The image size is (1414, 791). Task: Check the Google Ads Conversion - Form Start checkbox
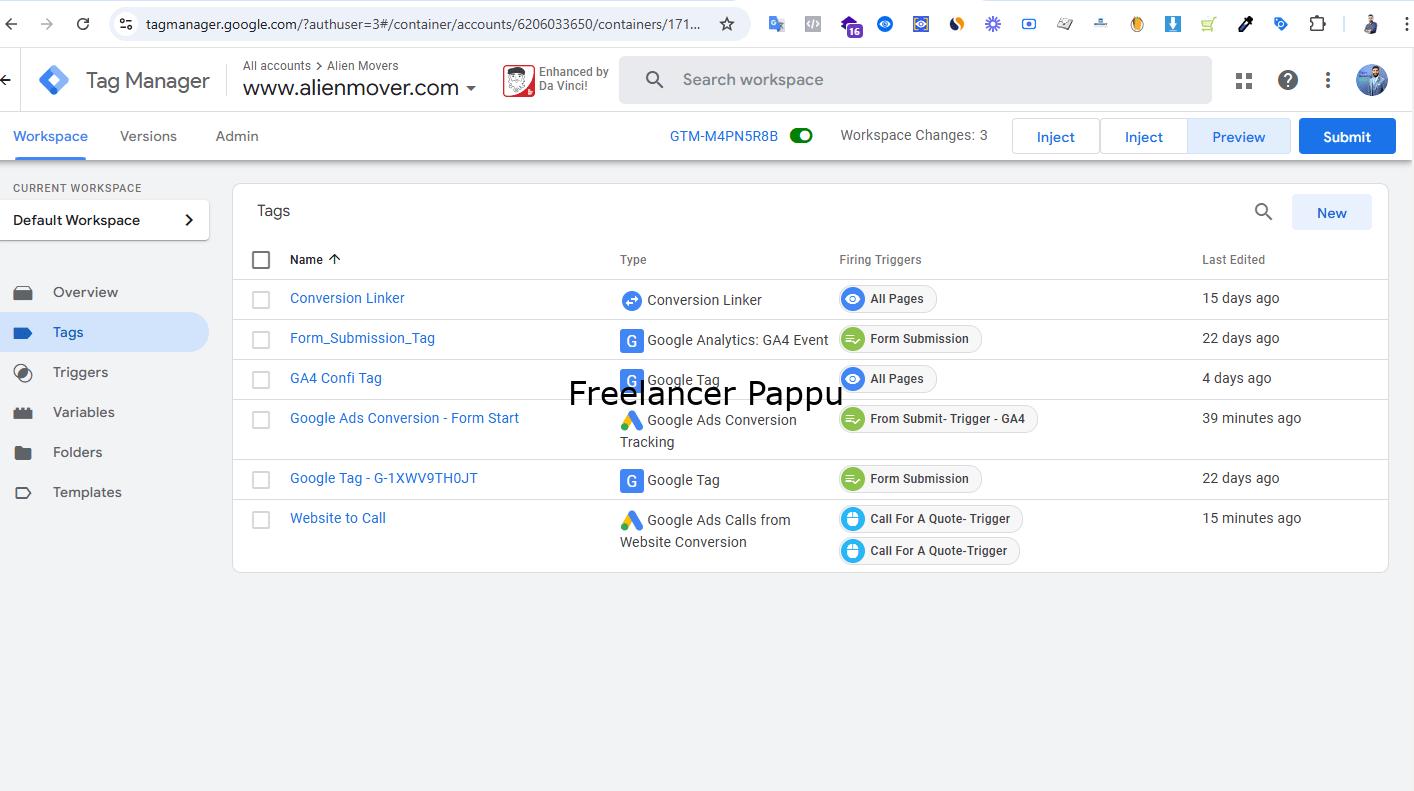pyautogui.click(x=261, y=420)
